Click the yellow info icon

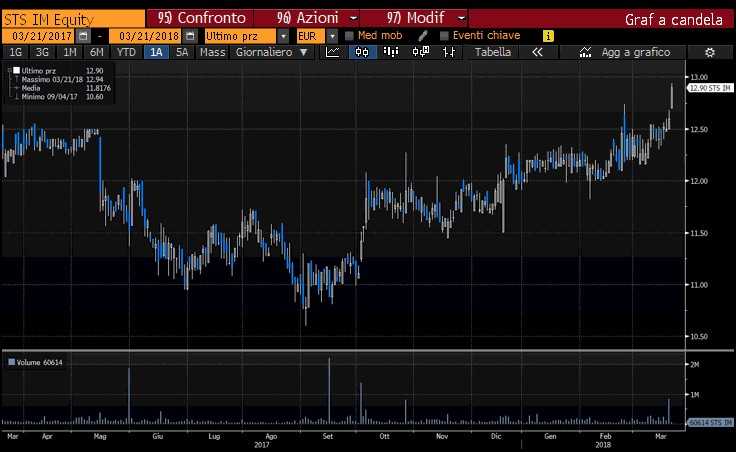[x=548, y=36]
